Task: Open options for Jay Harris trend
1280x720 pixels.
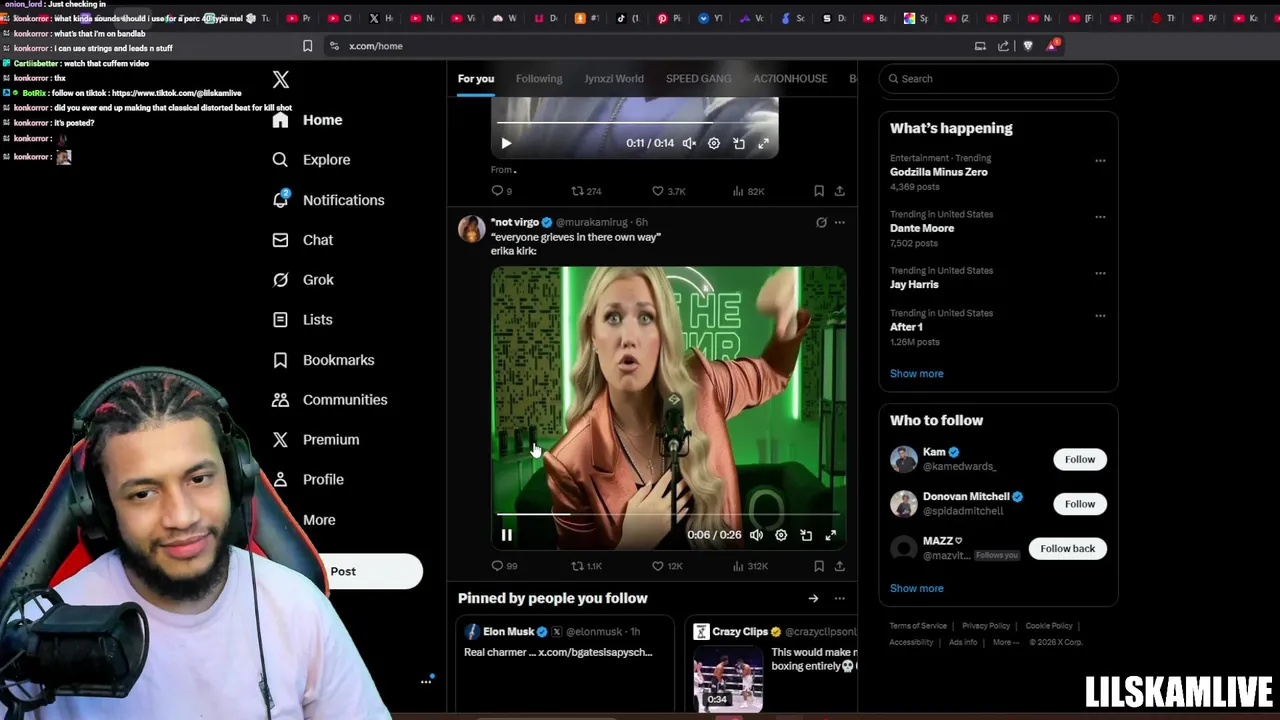Action: pyautogui.click(x=1100, y=272)
